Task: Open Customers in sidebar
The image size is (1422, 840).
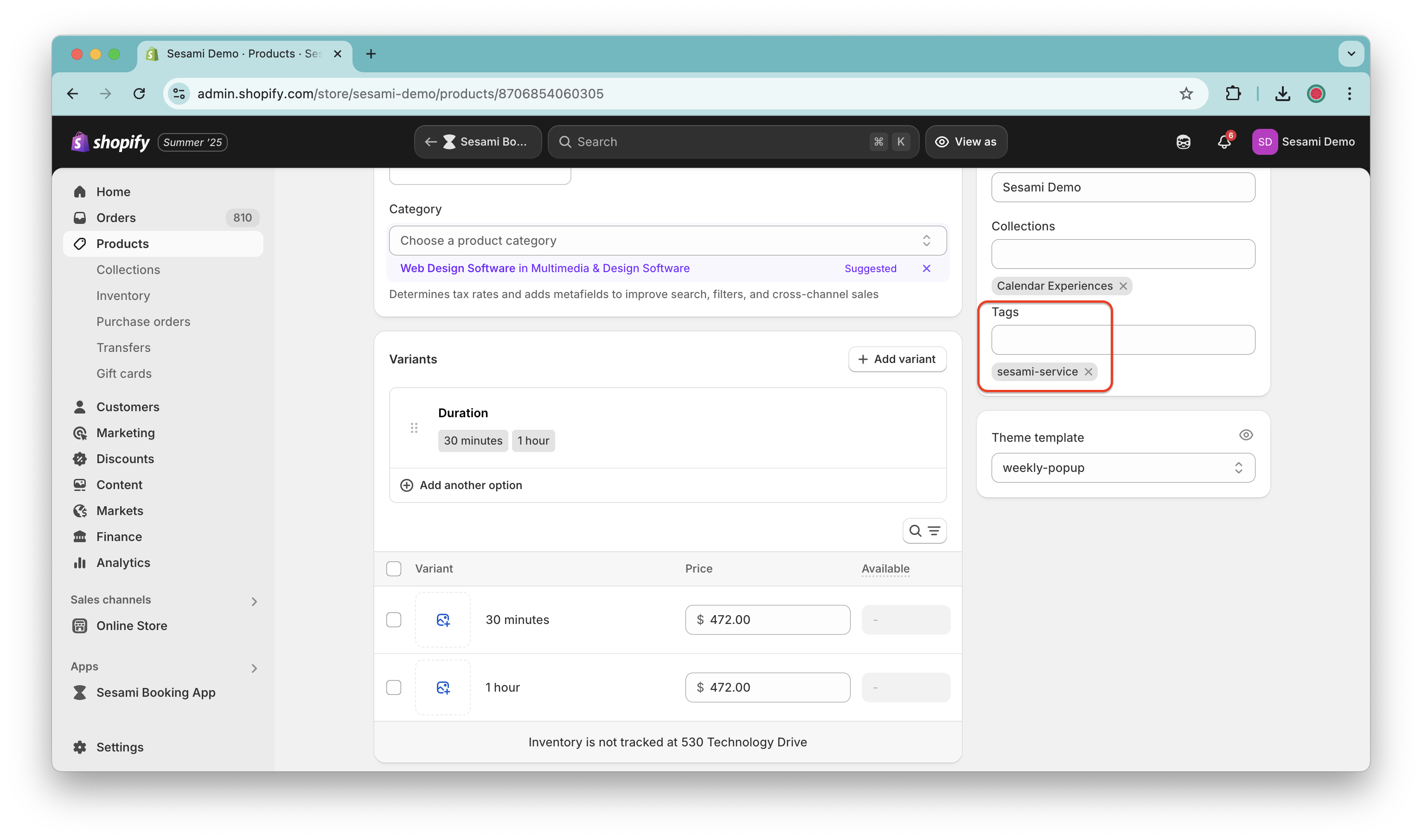Action: pos(163,407)
